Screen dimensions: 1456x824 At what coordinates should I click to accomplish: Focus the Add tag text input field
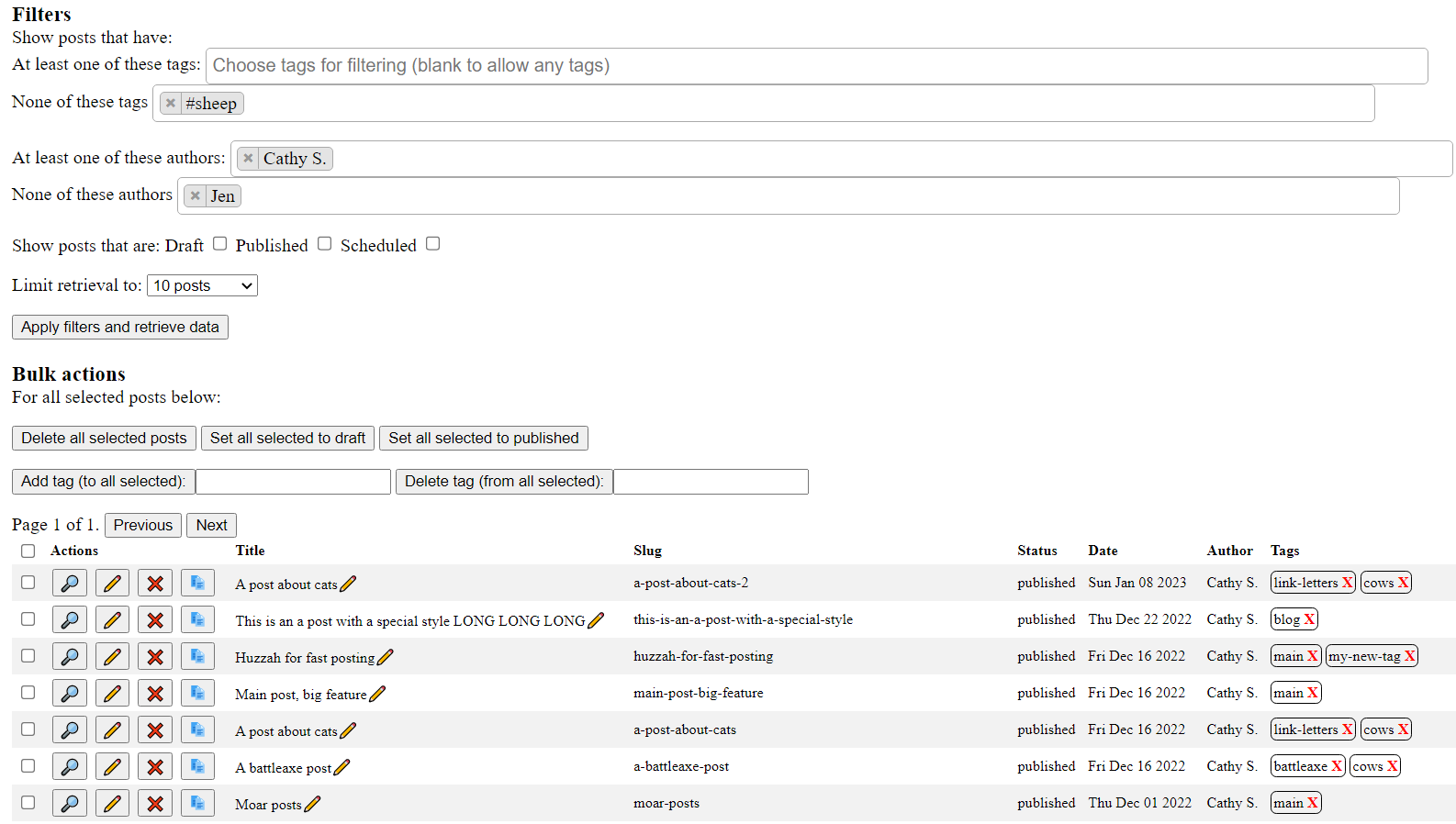coord(293,482)
